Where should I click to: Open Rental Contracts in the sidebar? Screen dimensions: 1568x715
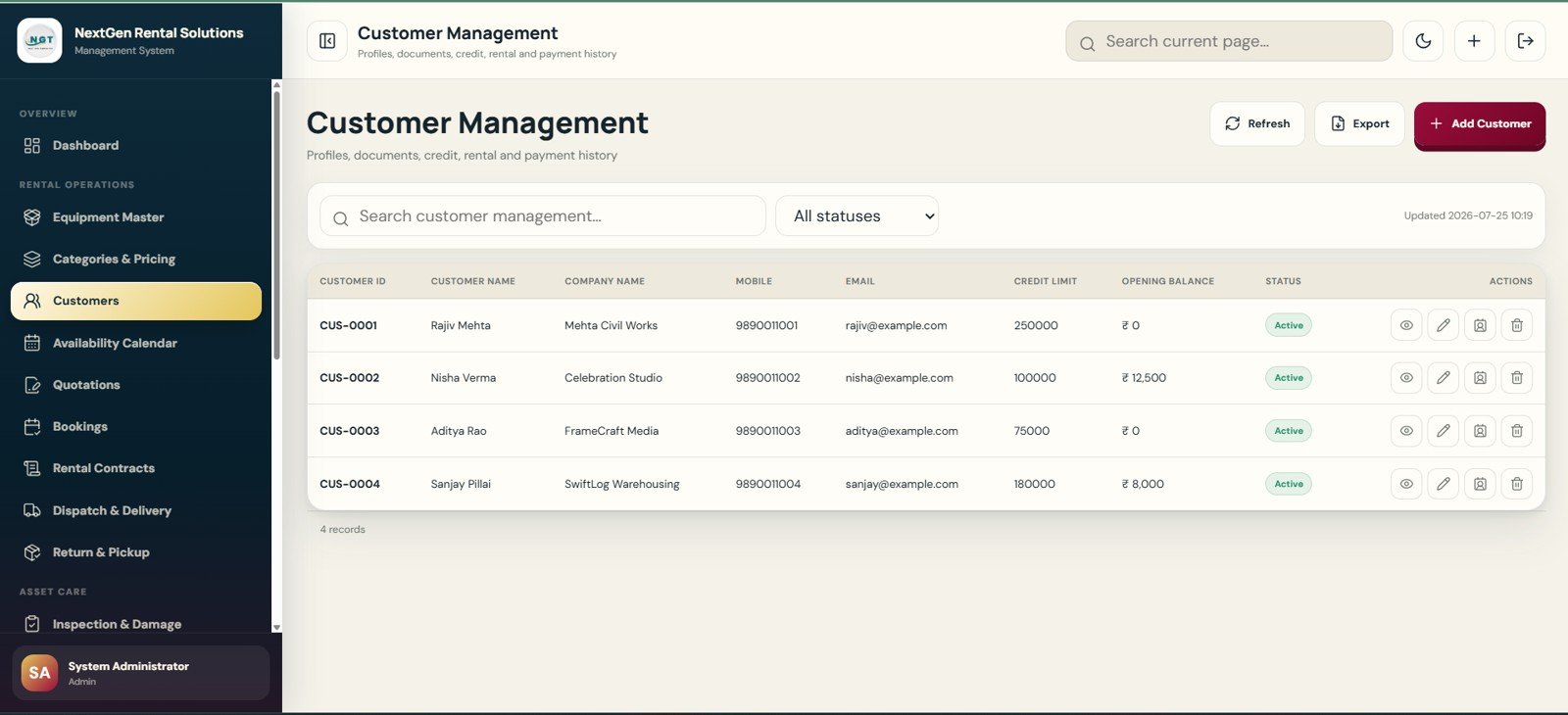(136, 468)
